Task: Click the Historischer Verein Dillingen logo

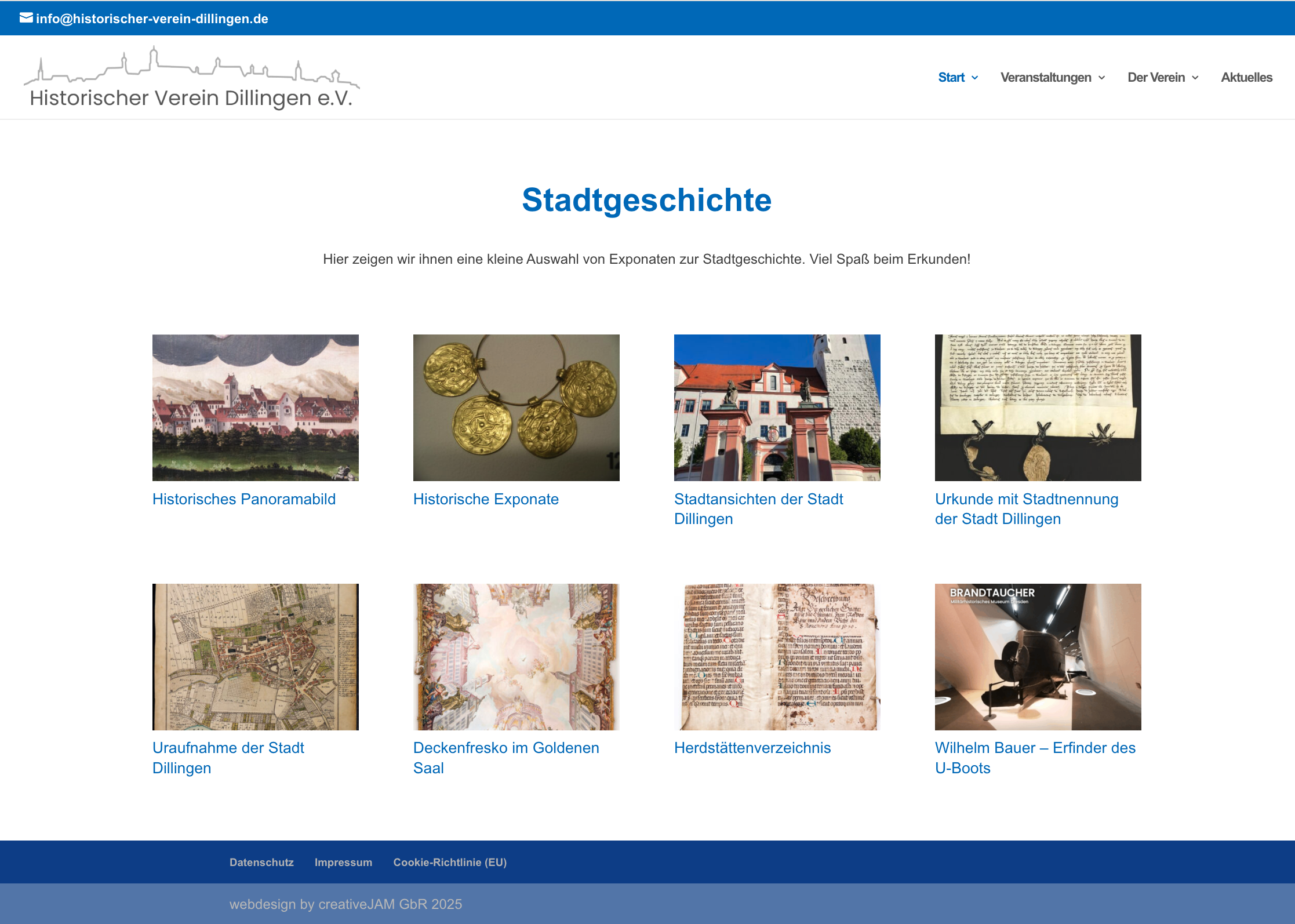Action: point(191,79)
